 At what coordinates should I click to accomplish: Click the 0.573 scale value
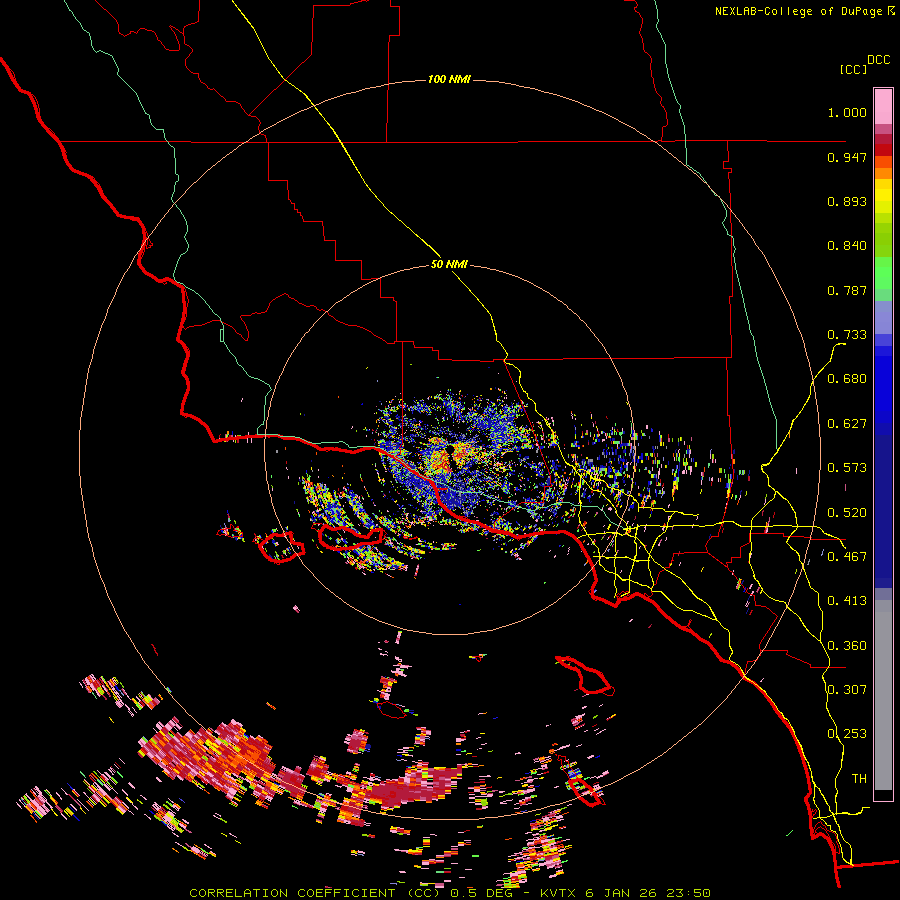pos(847,468)
